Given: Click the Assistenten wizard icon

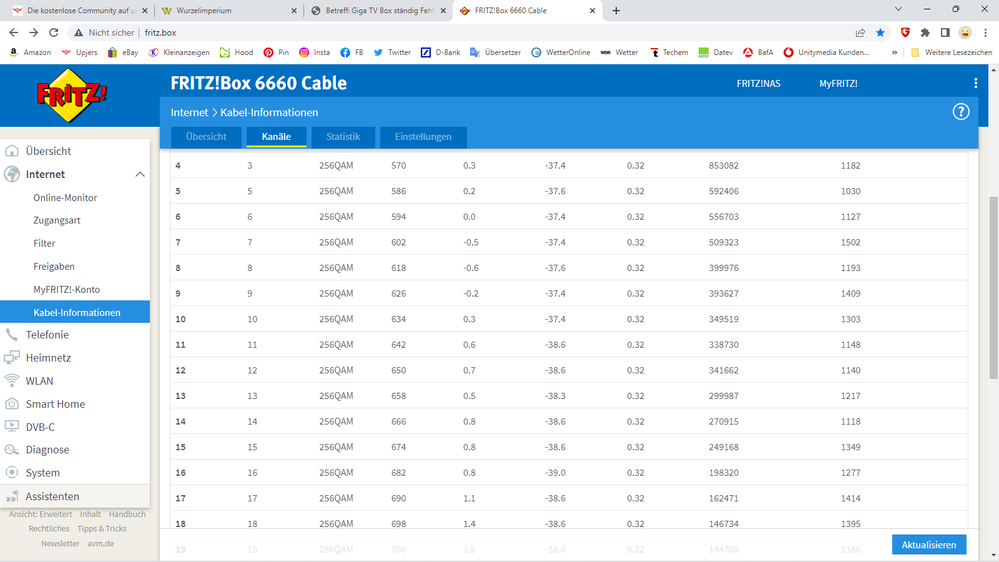Looking at the screenshot, I should point(11,496).
